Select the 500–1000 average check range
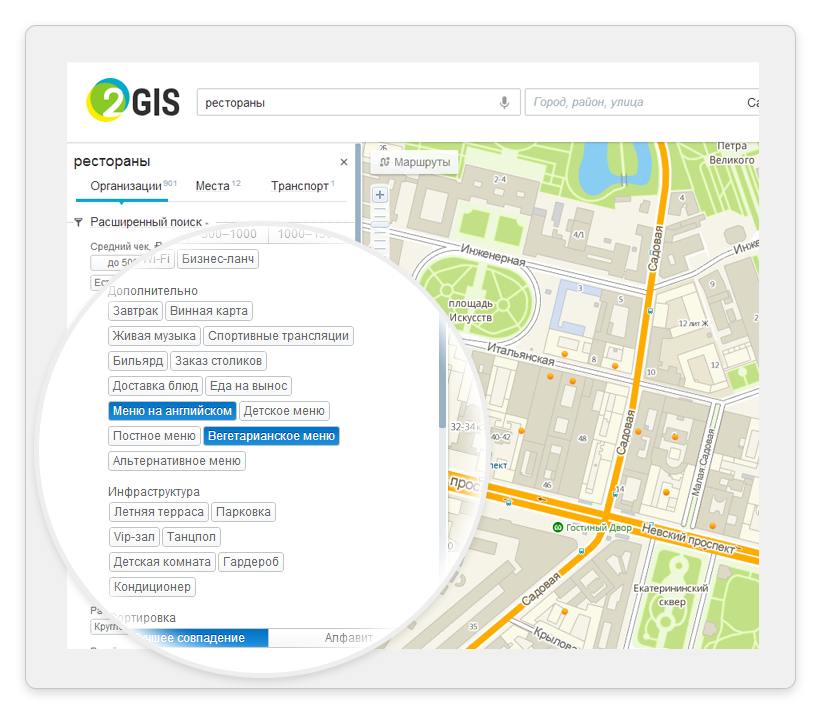 click(229, 234)
